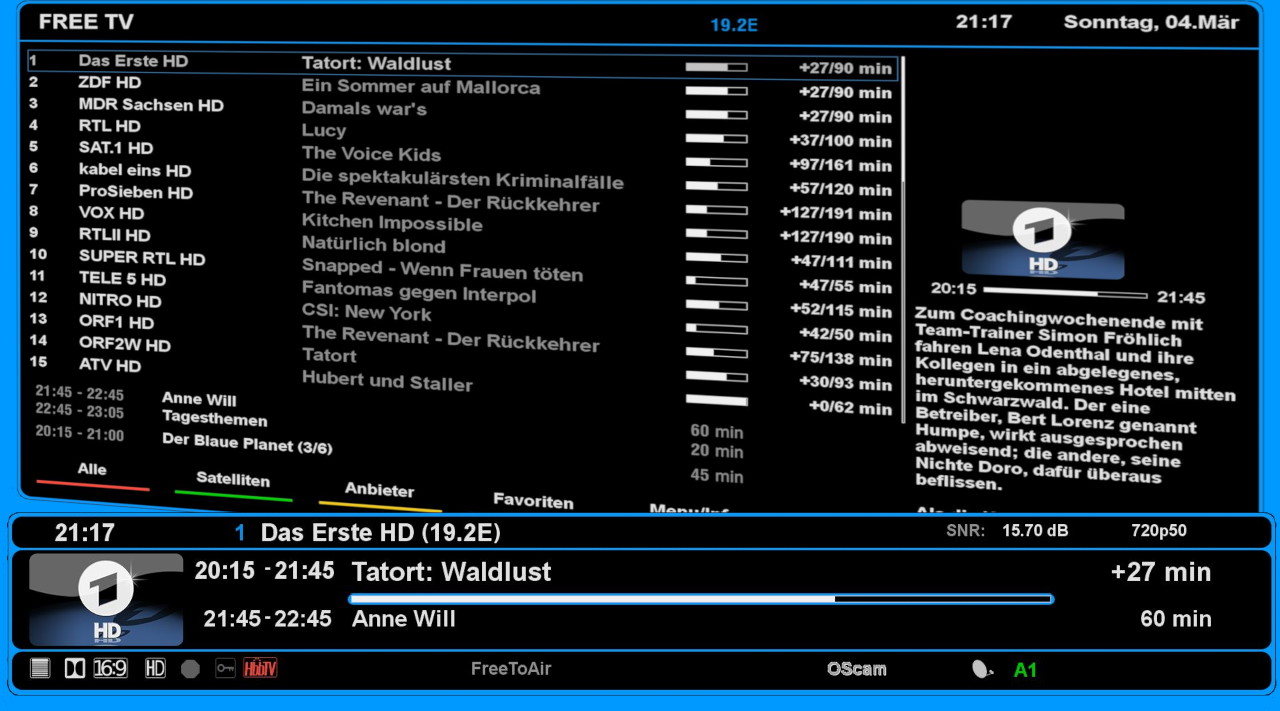This screenshot has height=711, width=1280.
Task: Click program 'Natürlich blond'
Action: point(374,244)
